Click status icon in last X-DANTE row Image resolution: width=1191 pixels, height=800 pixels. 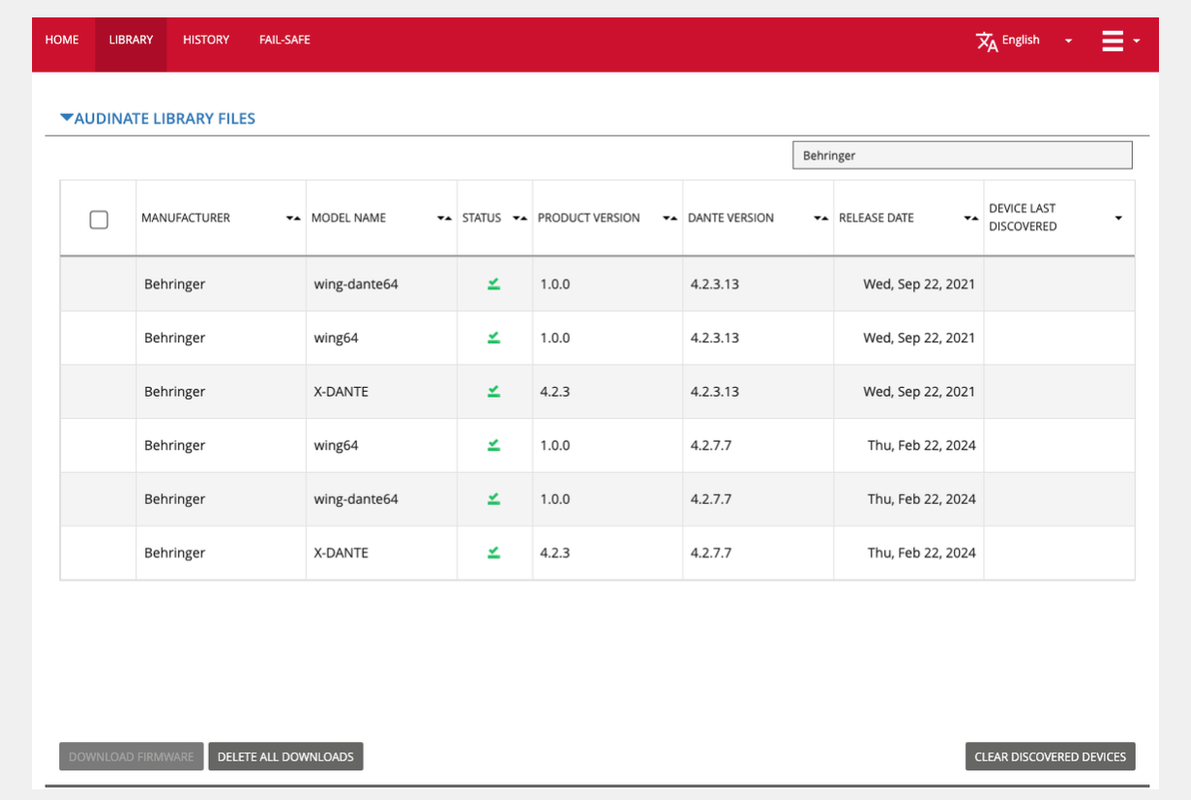tap(494, 553)
